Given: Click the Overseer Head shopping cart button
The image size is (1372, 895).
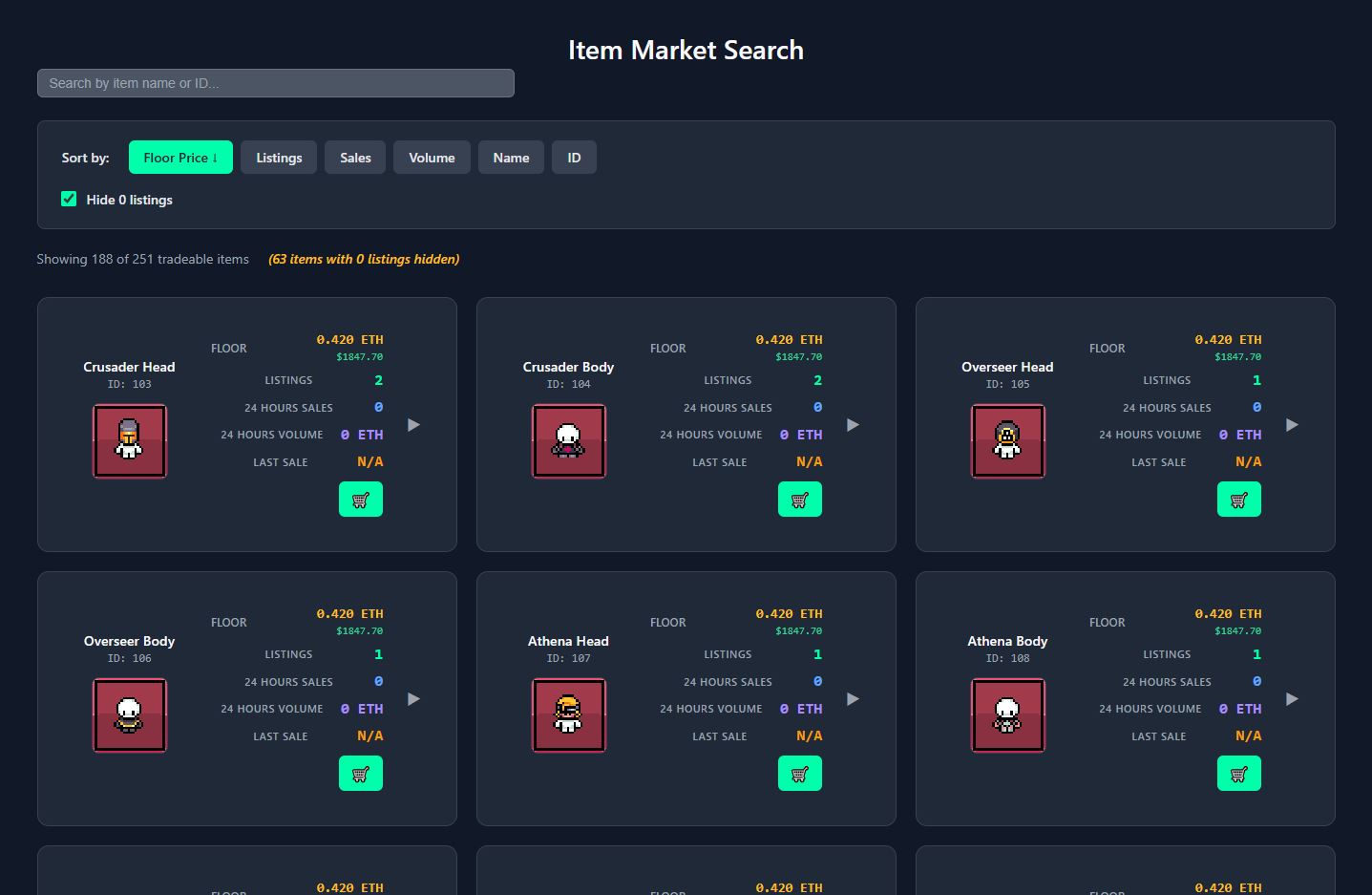Looking at the screenshot, I should pos(1238,500).
